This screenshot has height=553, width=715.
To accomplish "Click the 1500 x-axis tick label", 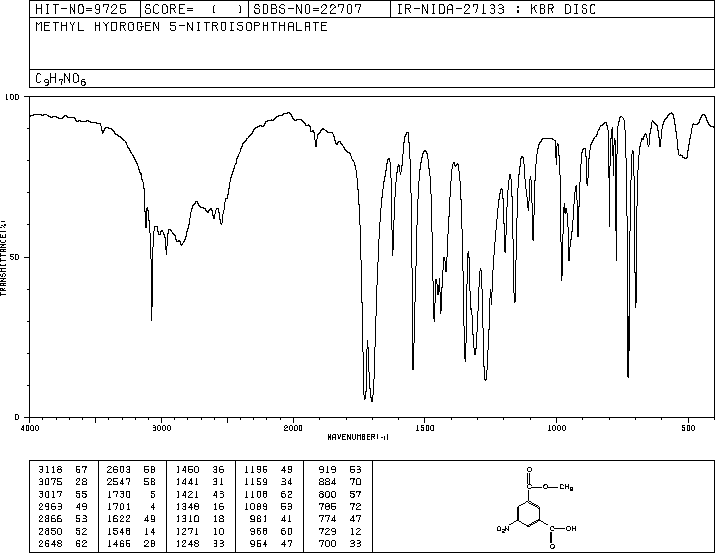I will 425,428.
